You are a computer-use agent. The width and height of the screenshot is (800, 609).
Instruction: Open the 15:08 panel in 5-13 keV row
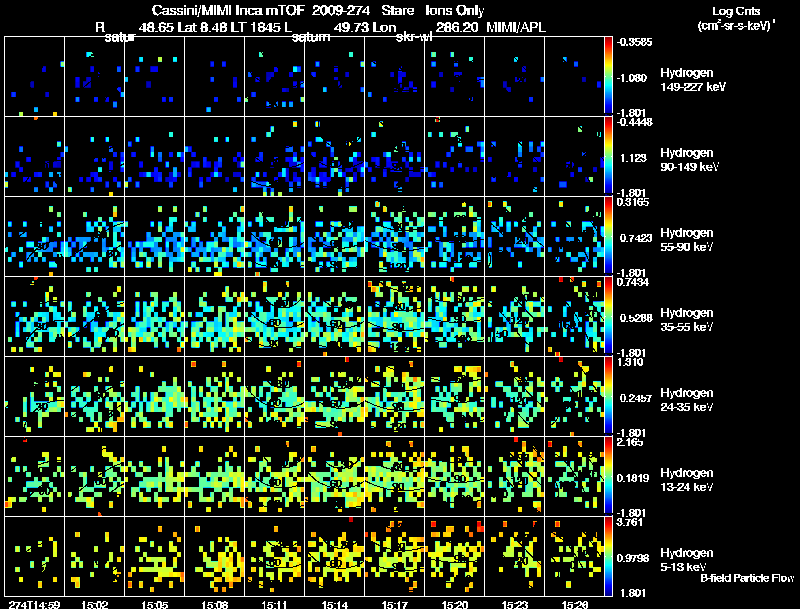click(x=215, y=556)
